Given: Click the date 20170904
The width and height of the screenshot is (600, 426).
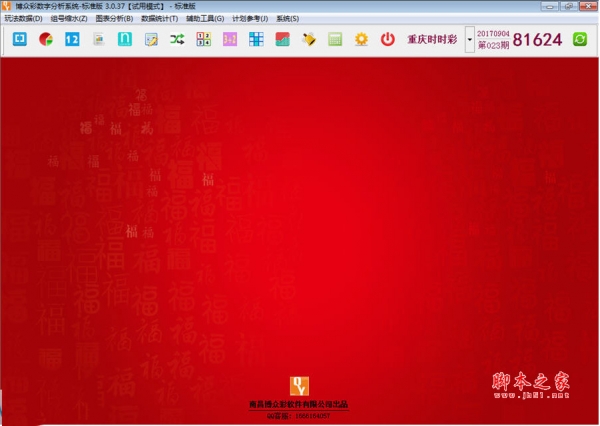Looking at the screenshot, I should point(493,34).
